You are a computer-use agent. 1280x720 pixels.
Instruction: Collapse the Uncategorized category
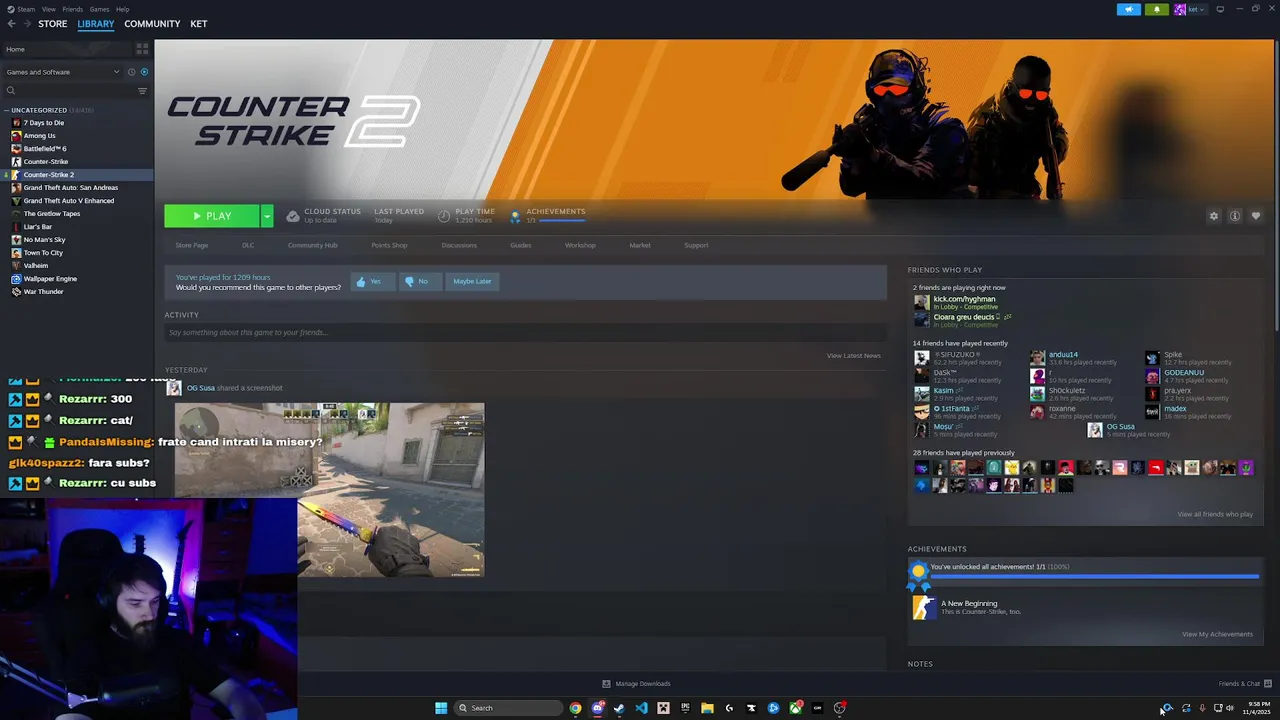coord(7,110)
